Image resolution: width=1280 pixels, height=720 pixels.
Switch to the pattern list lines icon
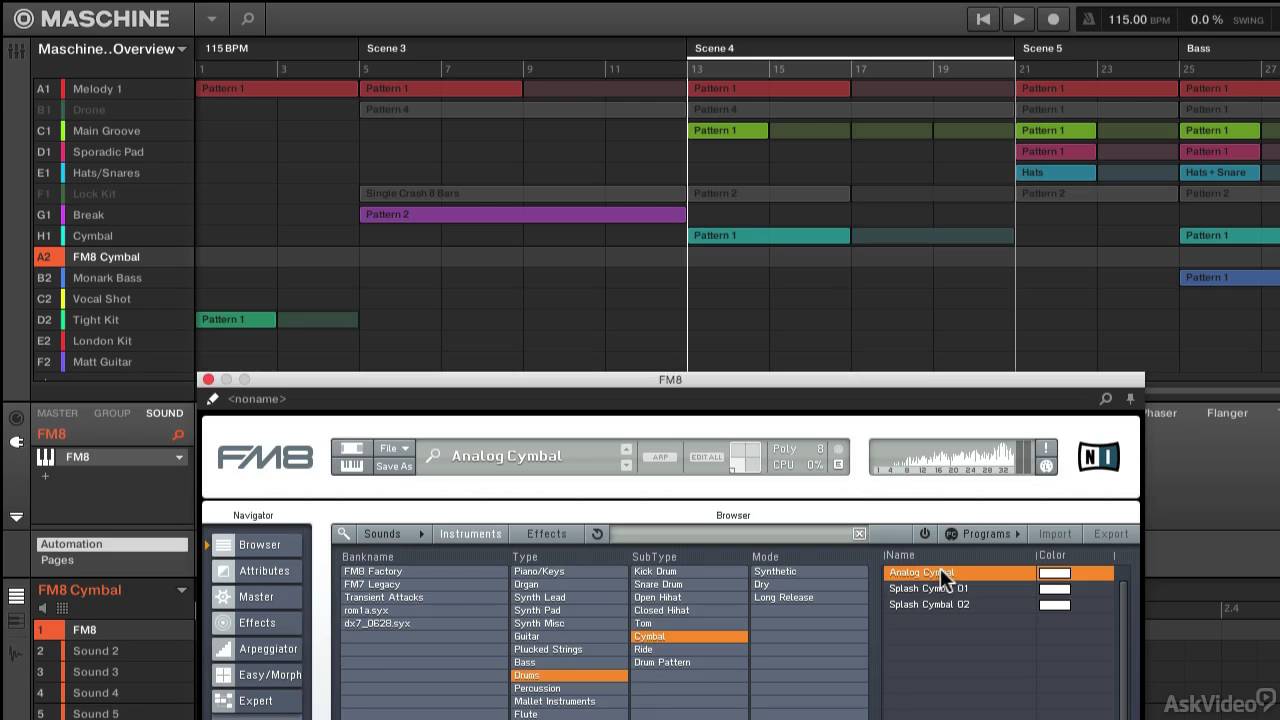(x=16, y=597)
